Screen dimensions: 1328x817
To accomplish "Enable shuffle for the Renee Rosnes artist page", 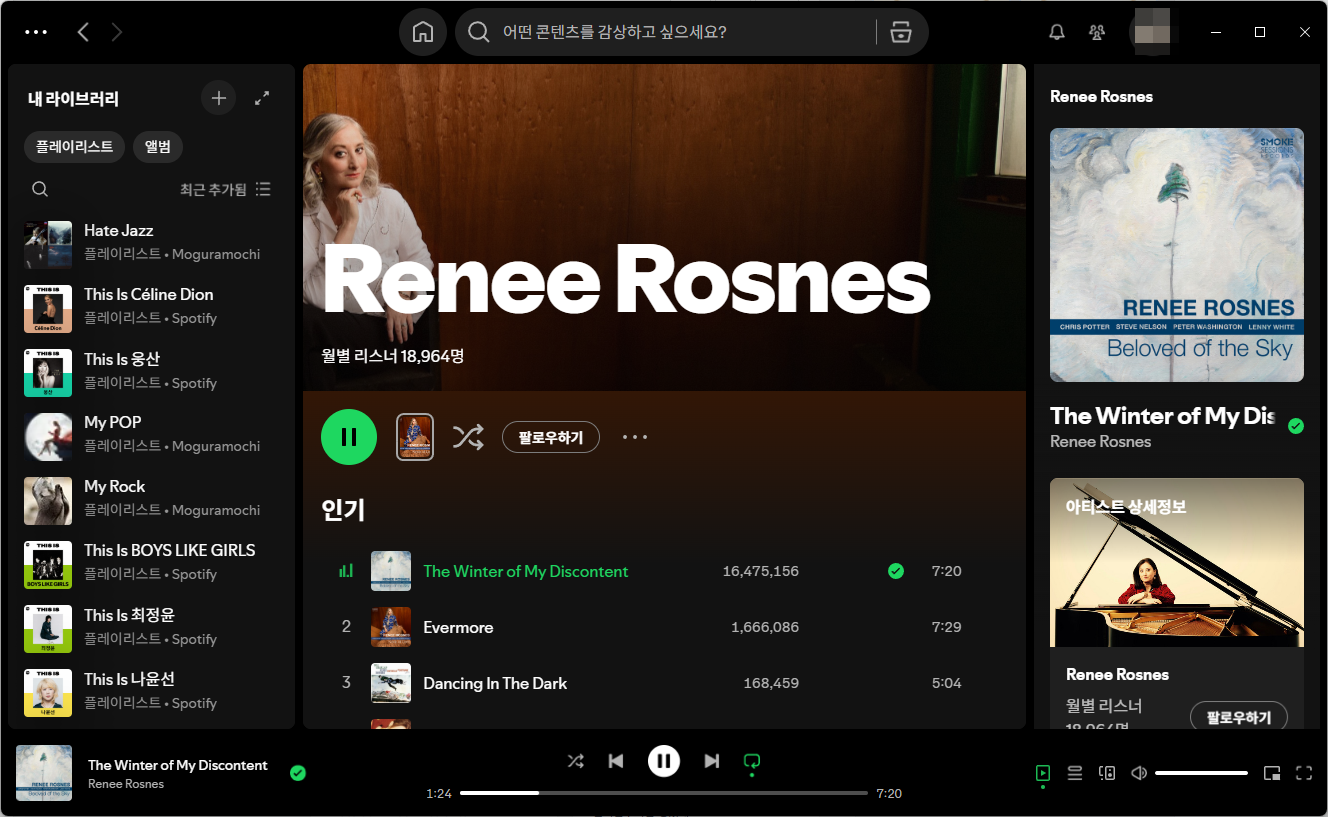I will pos(468,437).
